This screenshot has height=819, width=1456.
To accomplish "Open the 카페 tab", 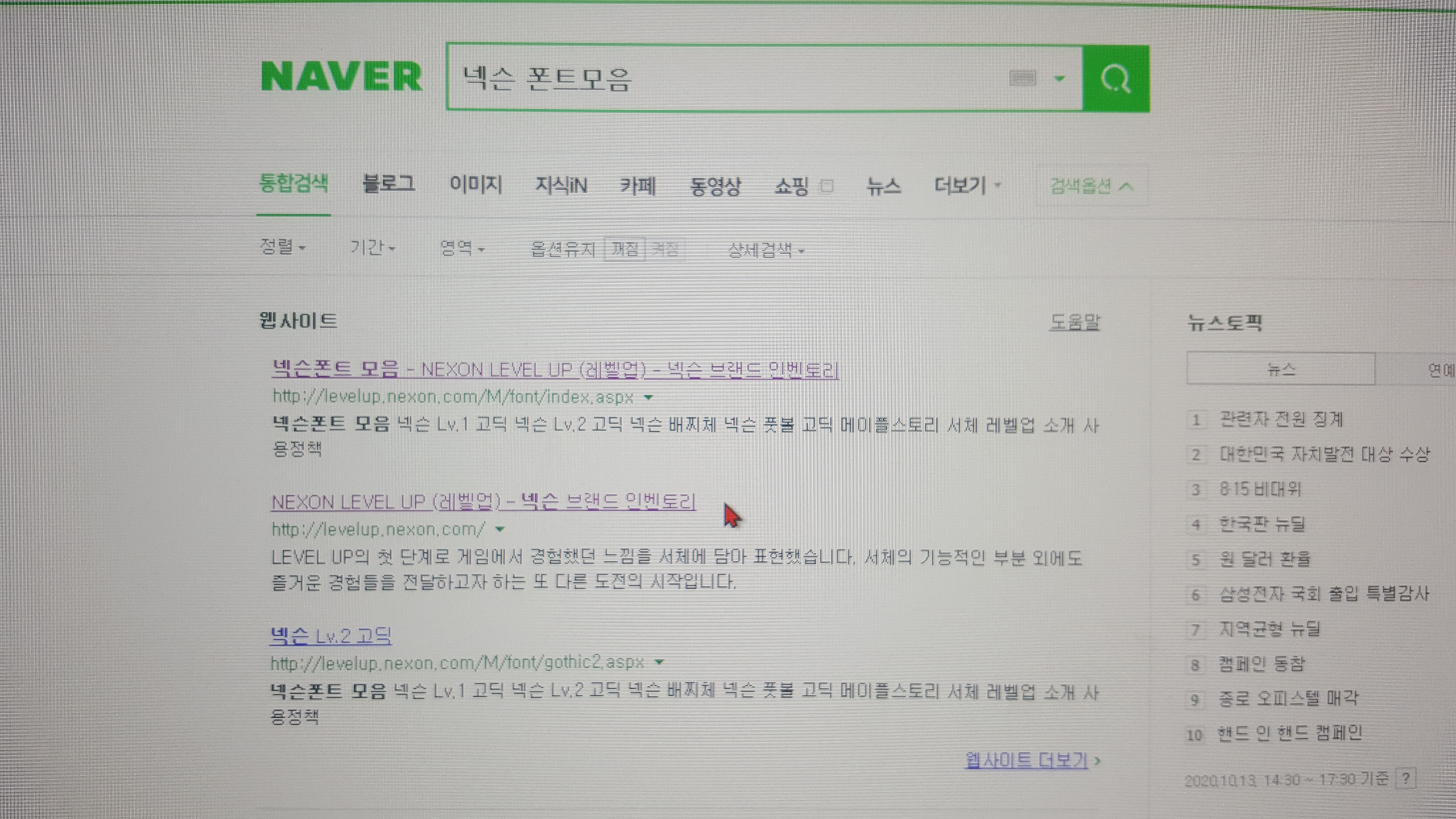I will pos(638,186).
